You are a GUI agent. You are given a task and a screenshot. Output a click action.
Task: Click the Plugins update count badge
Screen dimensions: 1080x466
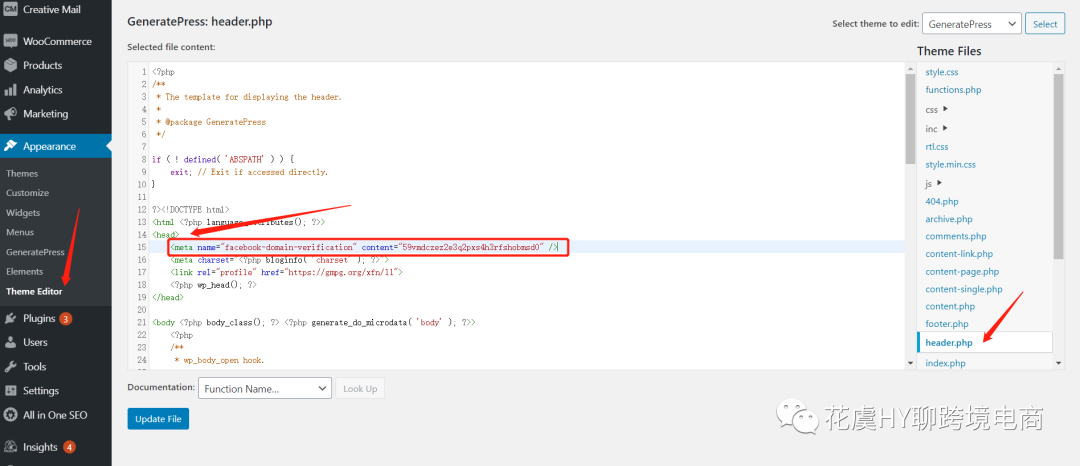pos(65,319)
